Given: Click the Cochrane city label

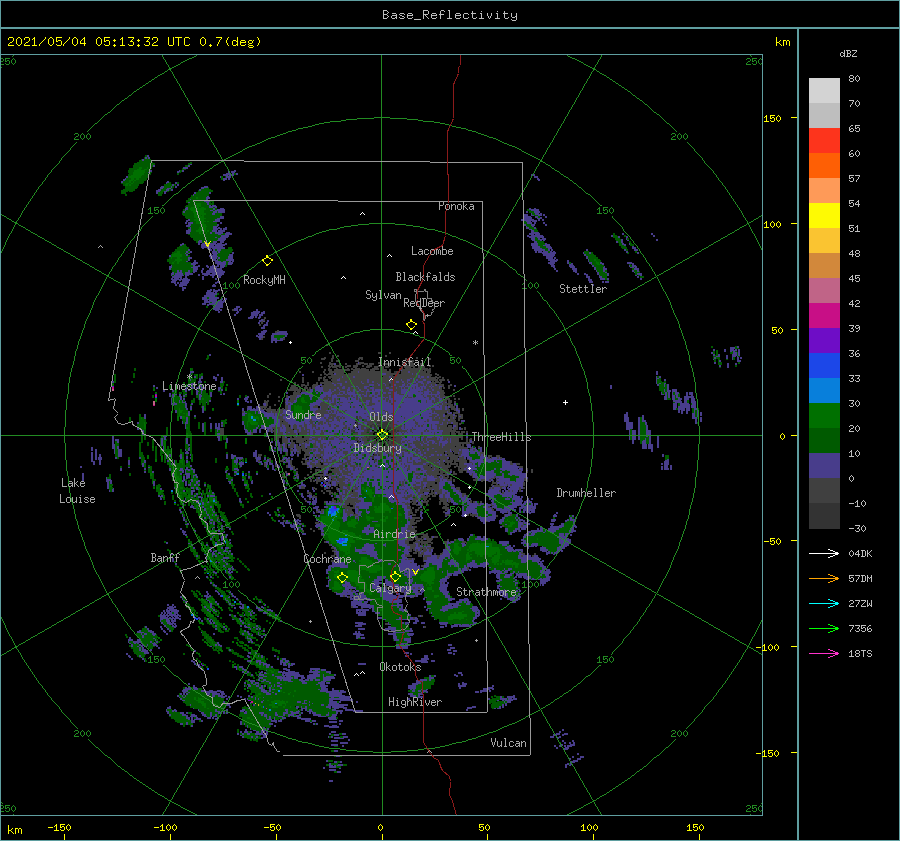Looking at the screenshot, I should coord(327,559).
